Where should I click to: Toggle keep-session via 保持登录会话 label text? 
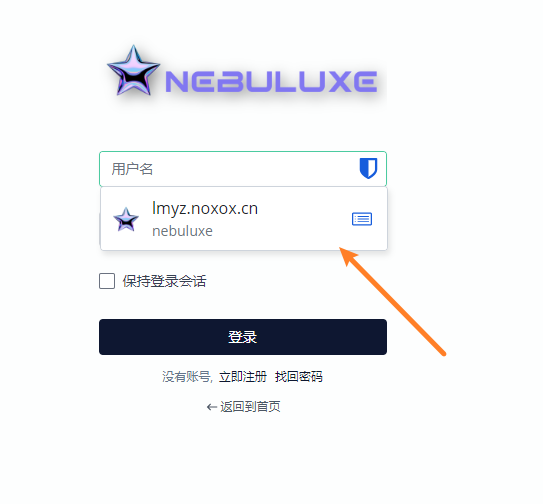point(164,281)
